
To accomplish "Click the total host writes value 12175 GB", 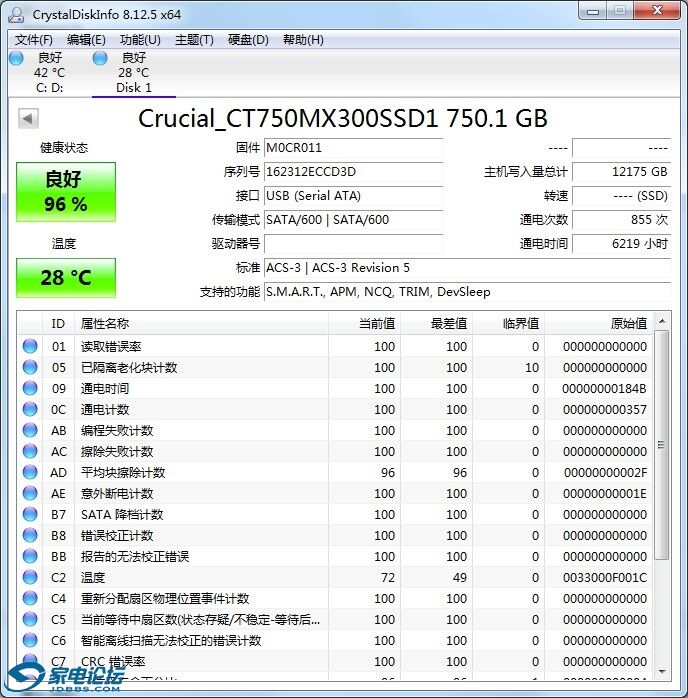I will pyautogui.click(x=621, y=172).
